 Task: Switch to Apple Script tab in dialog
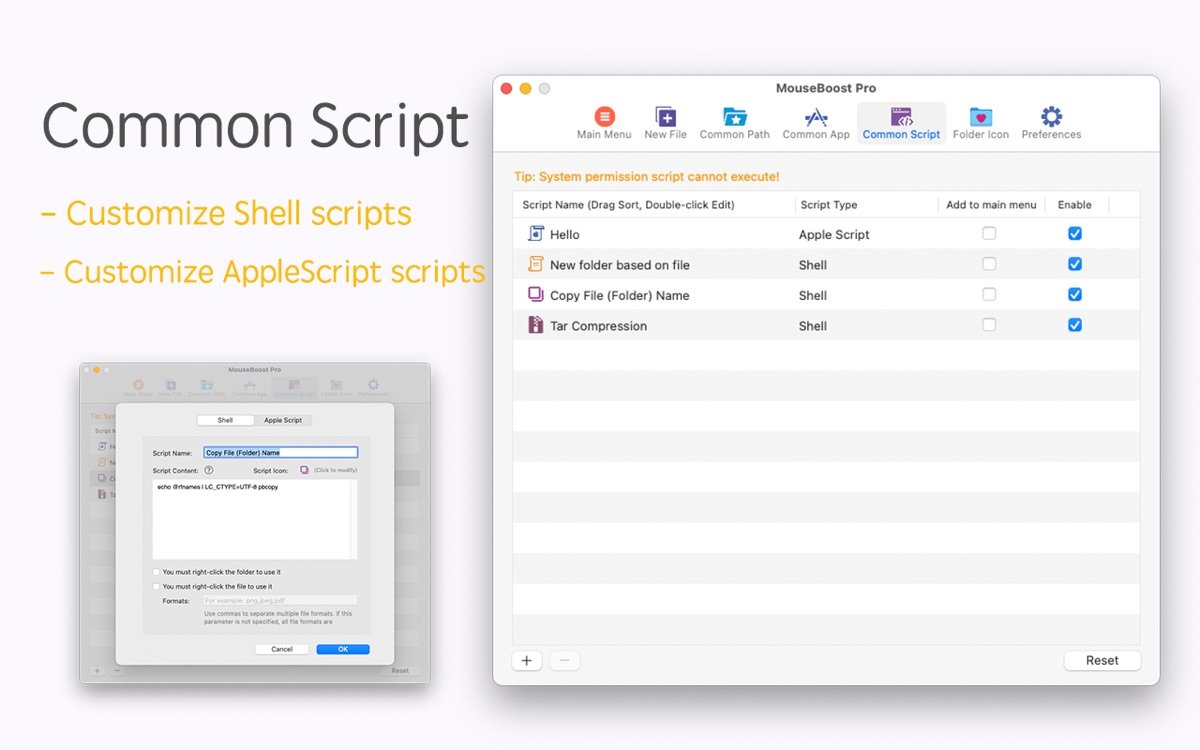[x=282, y=420]
